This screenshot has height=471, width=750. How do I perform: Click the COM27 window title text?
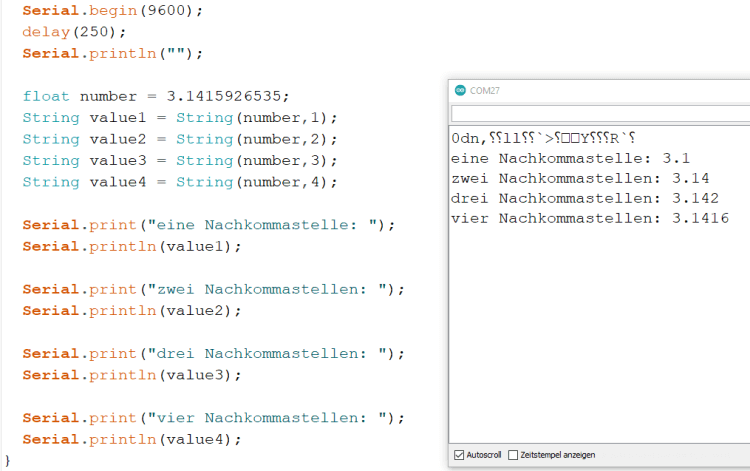[x=485, y=90]
